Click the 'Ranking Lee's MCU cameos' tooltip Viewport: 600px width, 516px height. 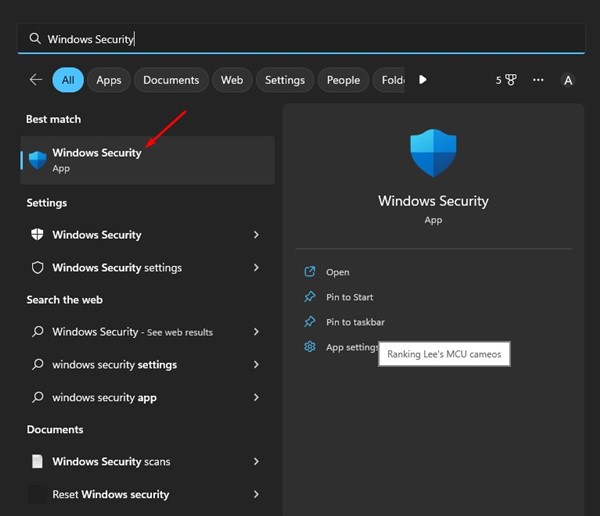[x=444, y=354]
